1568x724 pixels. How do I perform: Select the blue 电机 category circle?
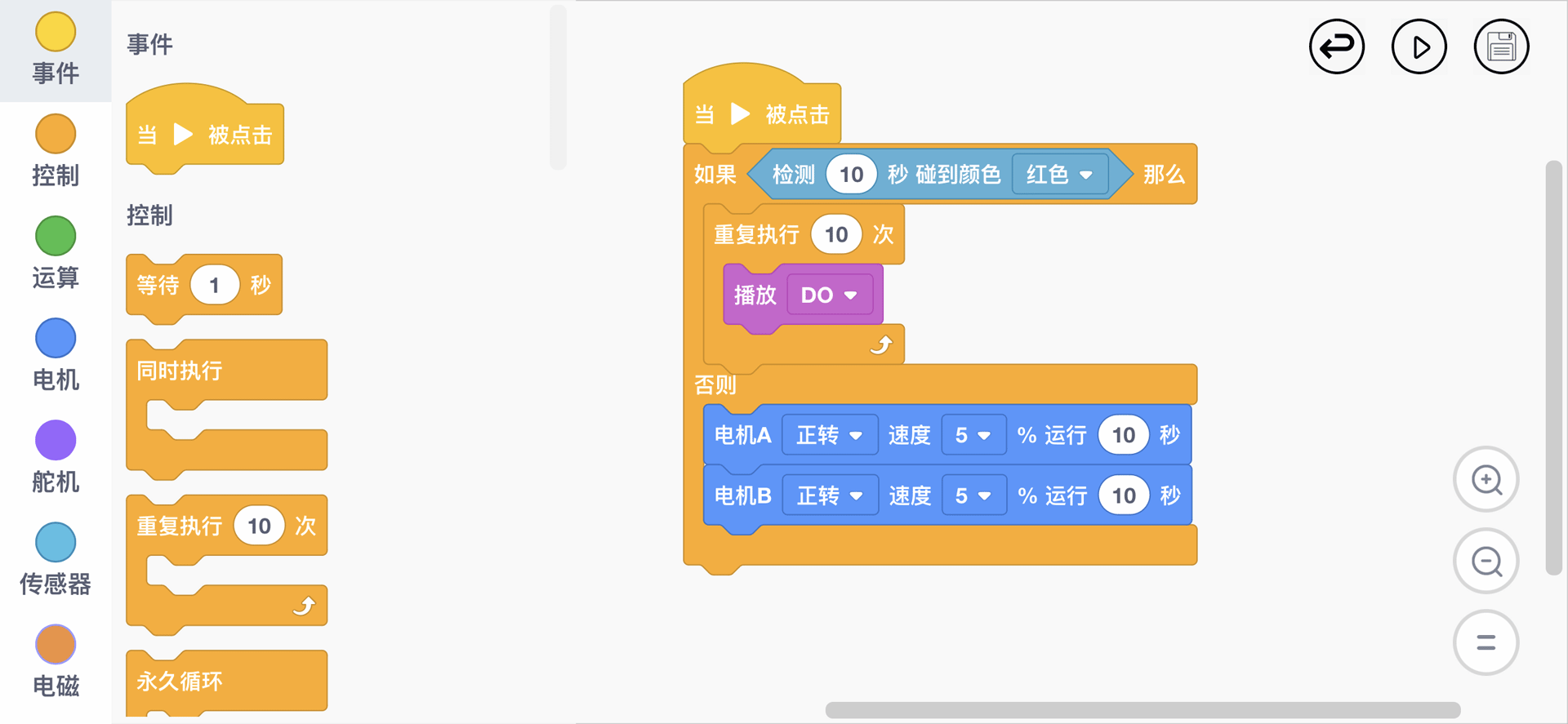(x=56, y=338)
